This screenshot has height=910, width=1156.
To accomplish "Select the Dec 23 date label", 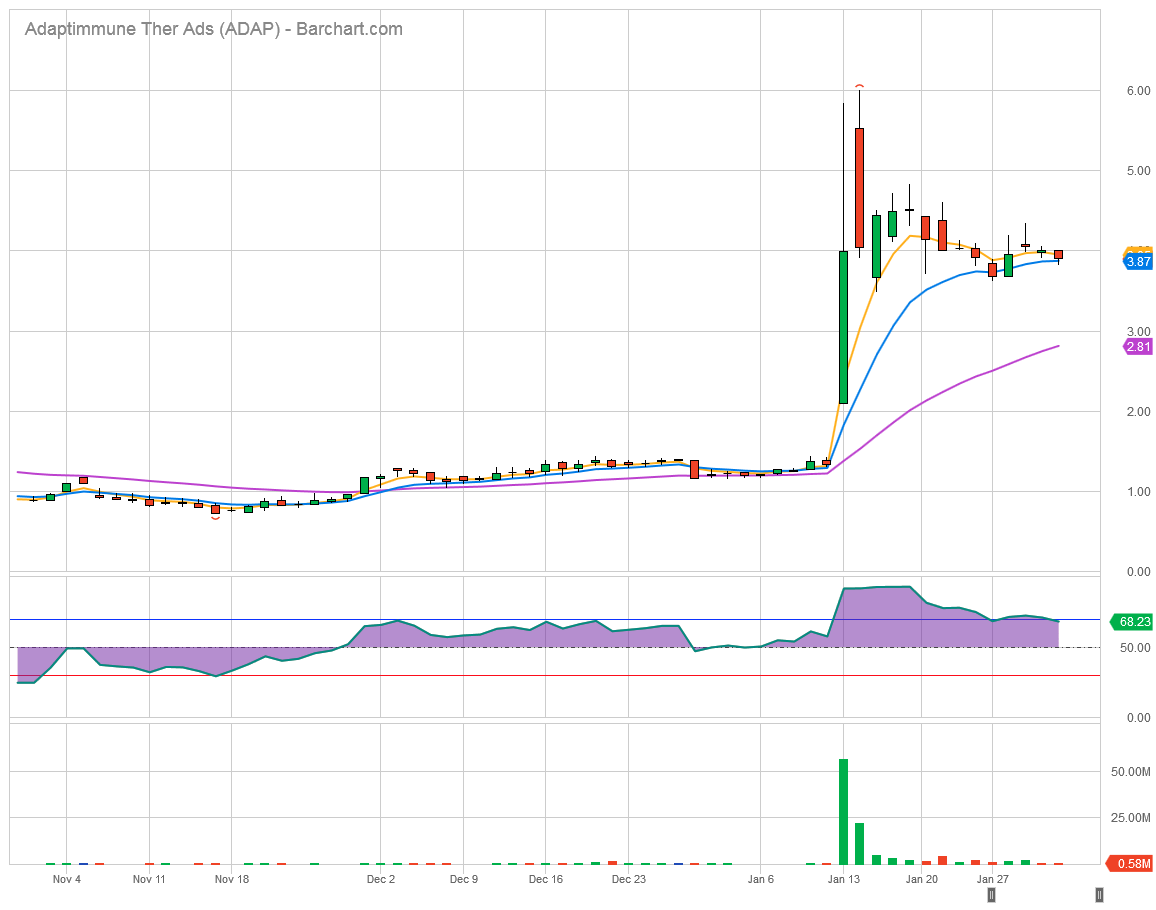I will tap(628, 879).
